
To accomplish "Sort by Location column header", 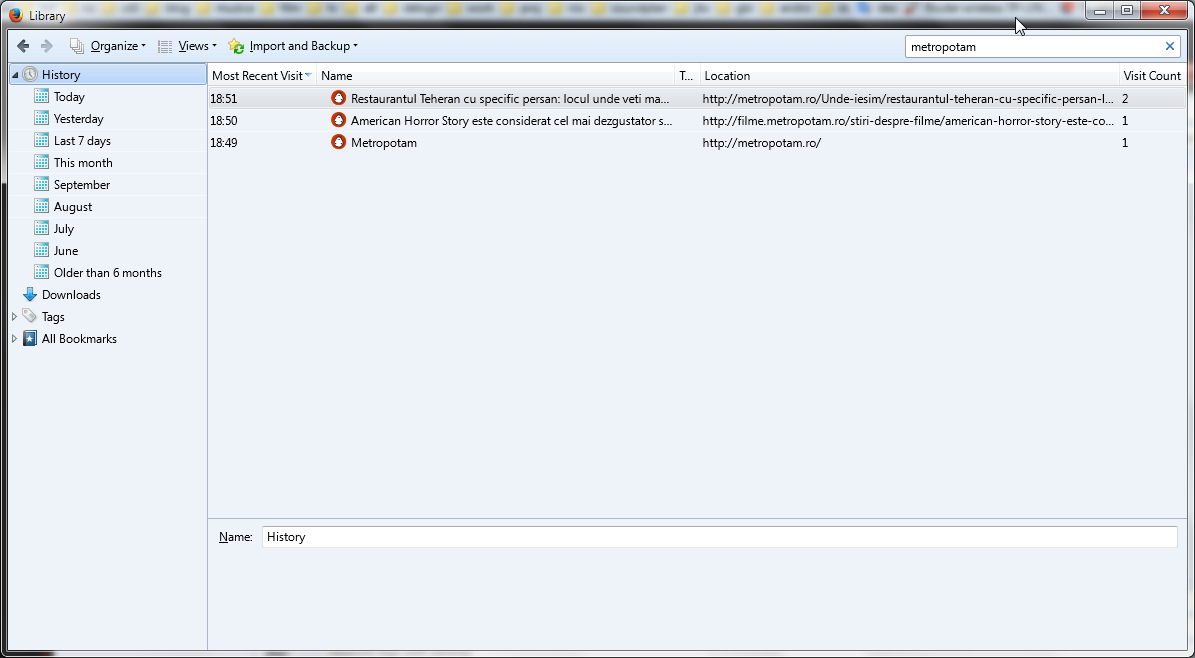I will coord(909,75).
